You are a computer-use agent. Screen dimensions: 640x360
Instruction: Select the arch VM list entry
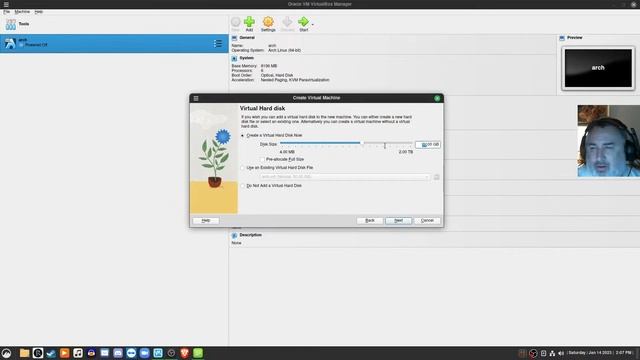[x=114, y=43]
